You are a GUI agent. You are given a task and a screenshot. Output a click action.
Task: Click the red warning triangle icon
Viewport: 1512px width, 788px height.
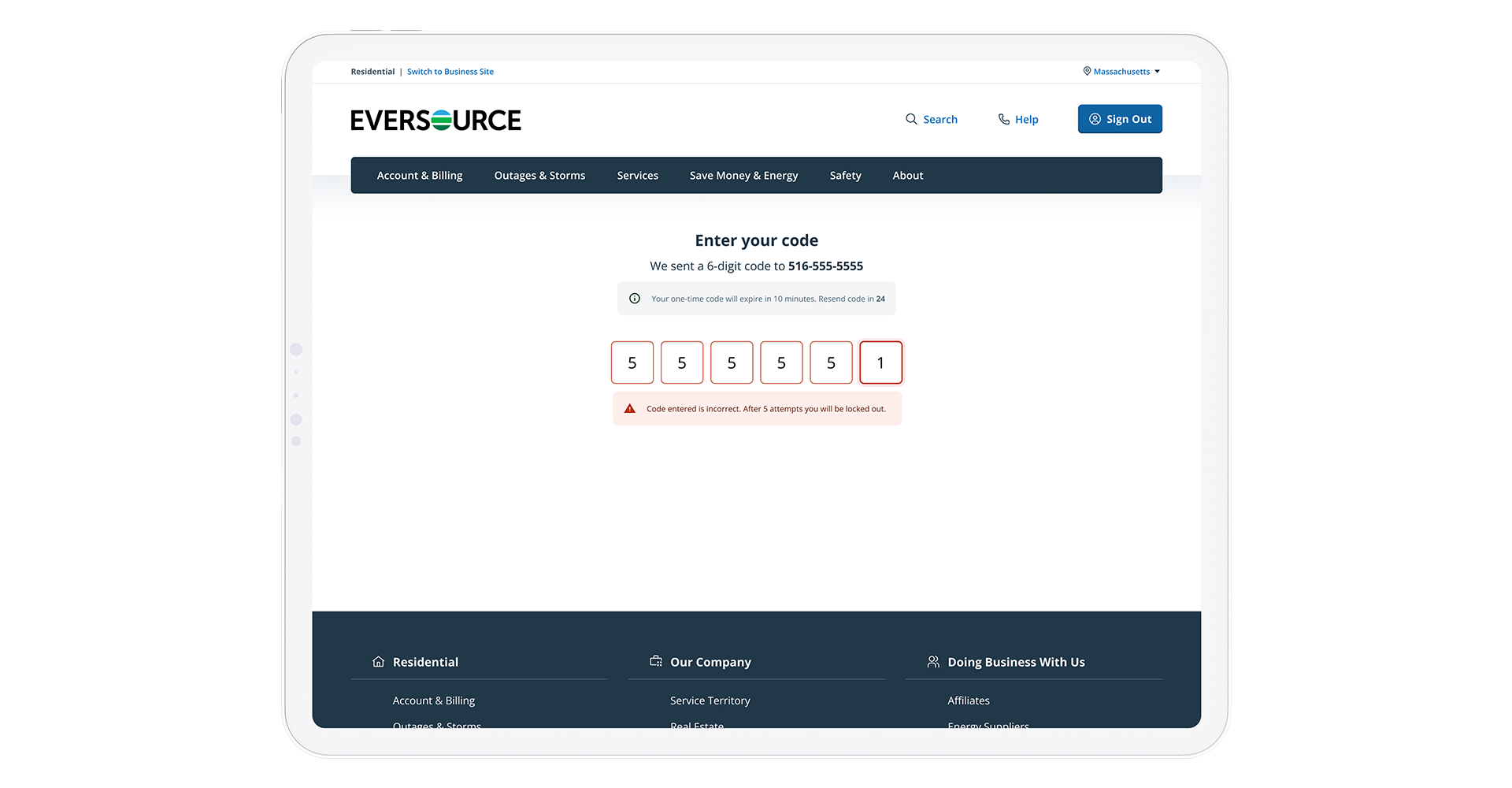pos(630,408)
